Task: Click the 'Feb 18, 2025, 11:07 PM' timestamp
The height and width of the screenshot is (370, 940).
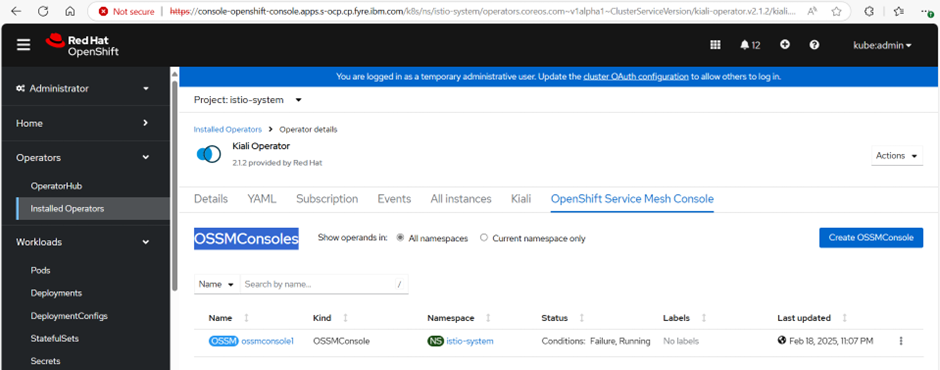Action: point(831,341)
